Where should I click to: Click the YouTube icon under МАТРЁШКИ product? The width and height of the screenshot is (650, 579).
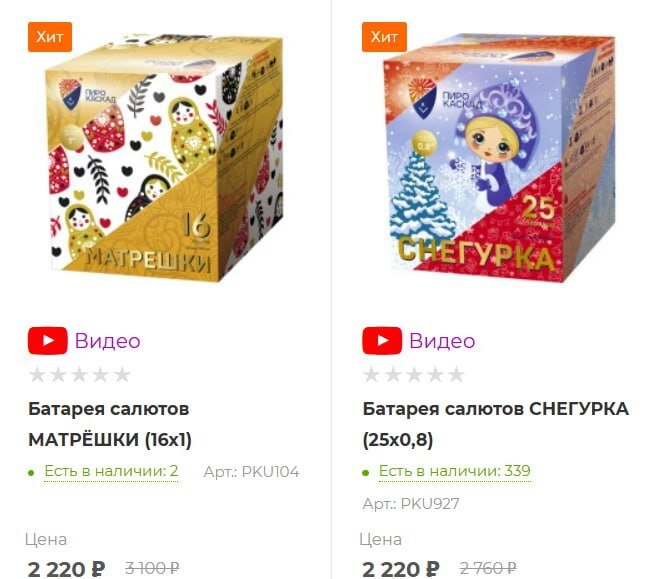pyautogui.click(x=48, y=341)
